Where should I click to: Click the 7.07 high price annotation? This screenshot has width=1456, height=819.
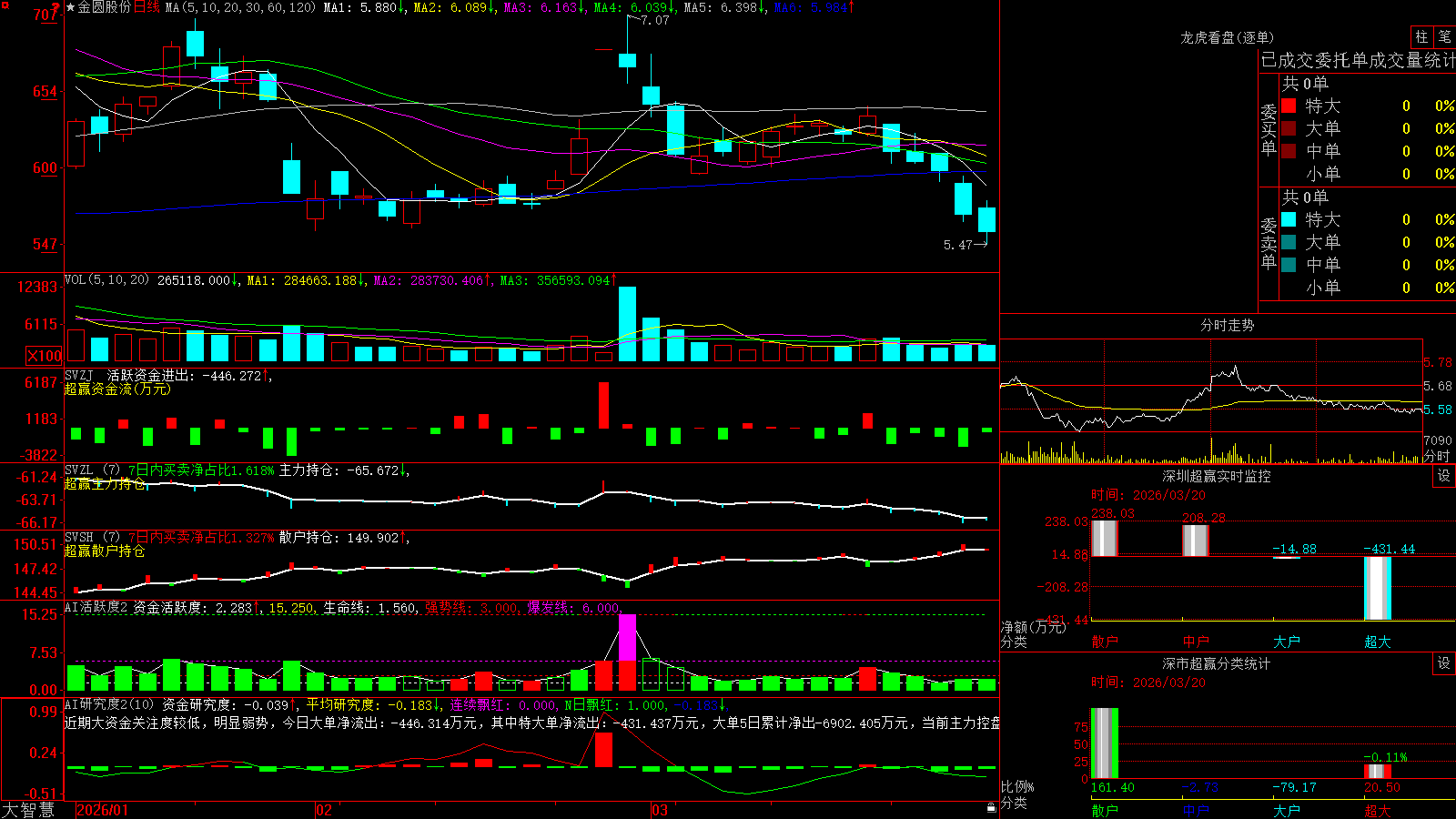(x=655, y=20)
